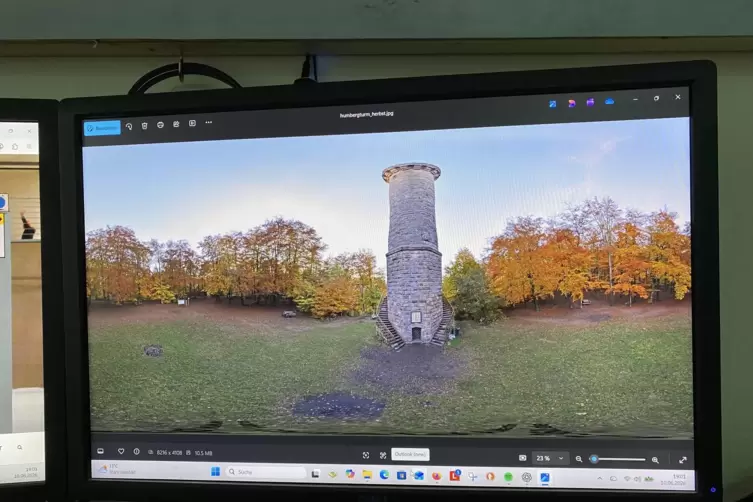Toggle the filmstrip icon at bottom left

coord(100,451)
